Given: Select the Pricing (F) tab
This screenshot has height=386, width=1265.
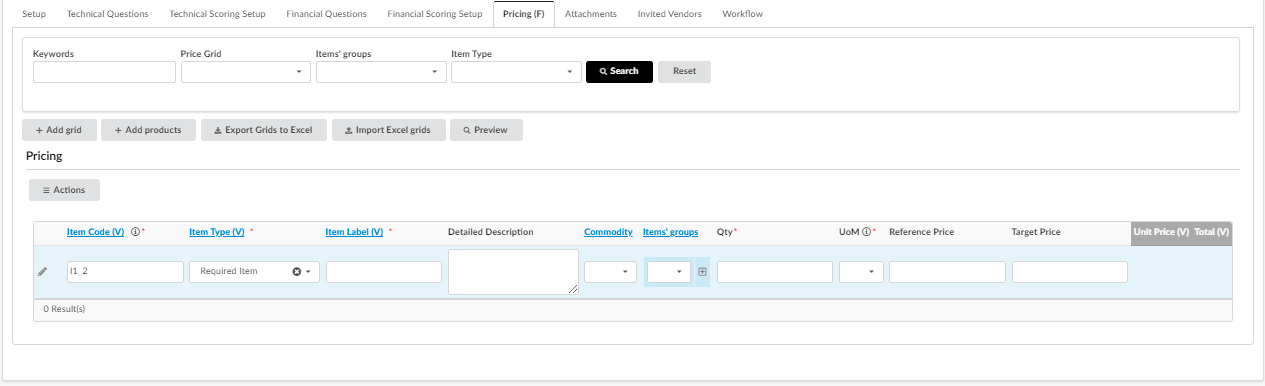Looking at the screenshot, I should pos(523,14).
